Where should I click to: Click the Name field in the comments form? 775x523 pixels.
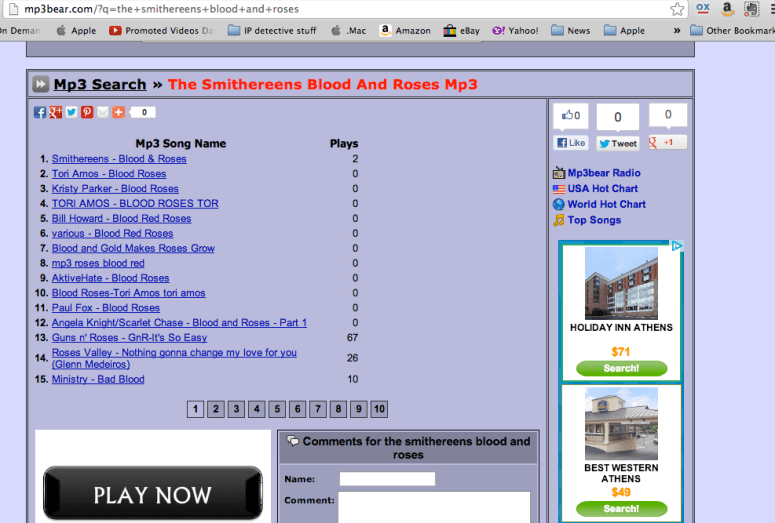tap(387, 479)
